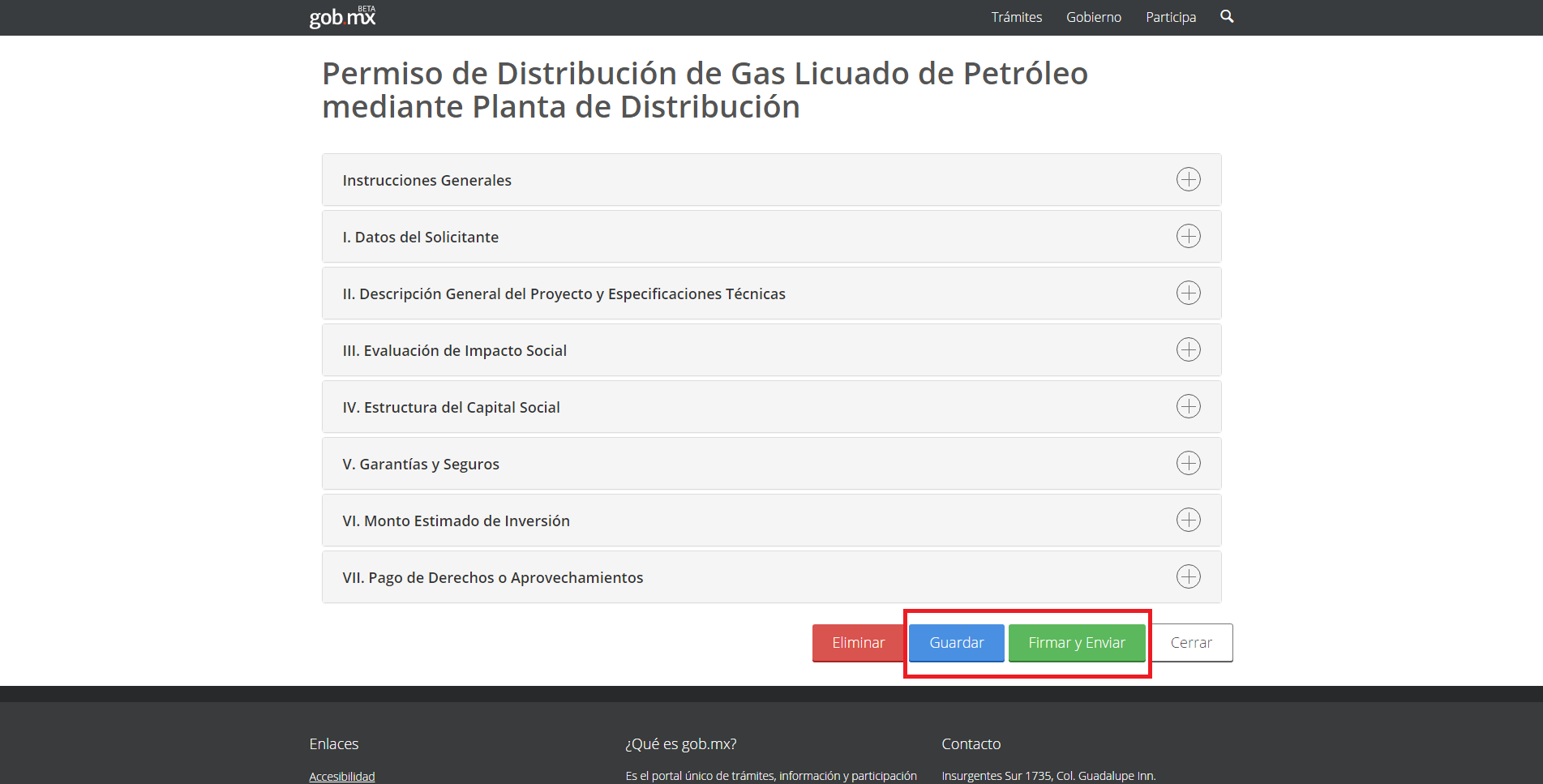This screenshot has height=784, width=1543.
Task: Expand section V. Garantías y Seguros title
Action: click(421, 464)
